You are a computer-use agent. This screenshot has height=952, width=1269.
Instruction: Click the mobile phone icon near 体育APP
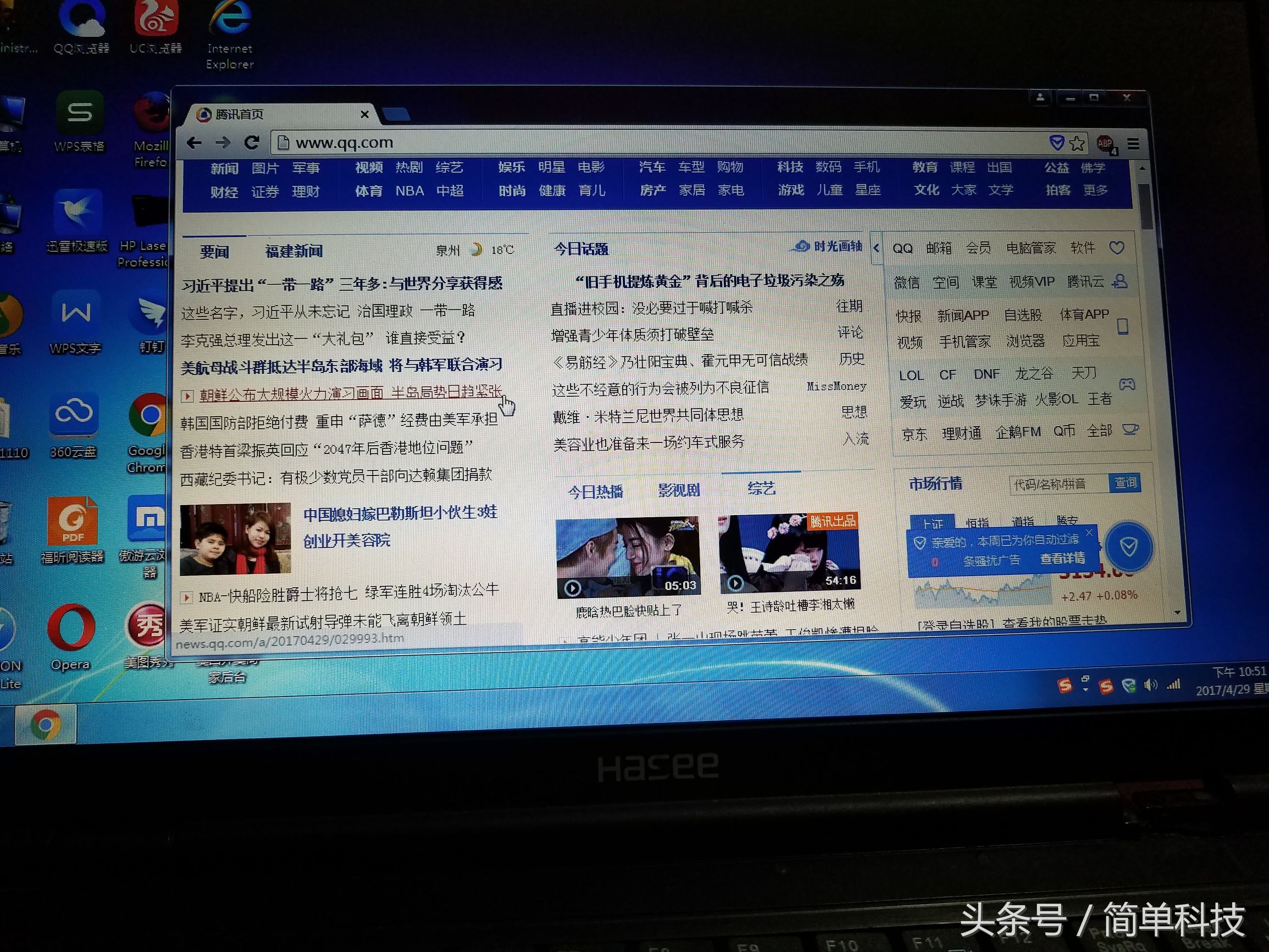1122,327
